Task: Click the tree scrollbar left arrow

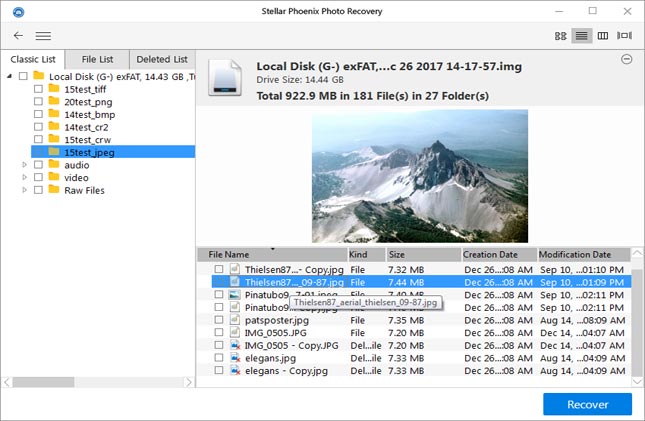Action: [7, 382]
